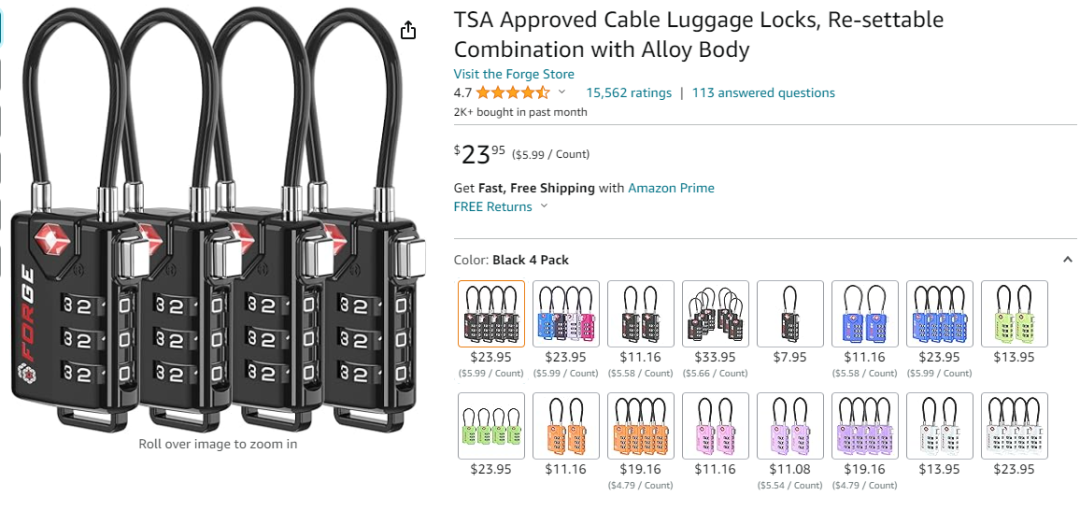1080x510 pixels.
Task: Click main product image of locks
Action: tap(218, 221)
